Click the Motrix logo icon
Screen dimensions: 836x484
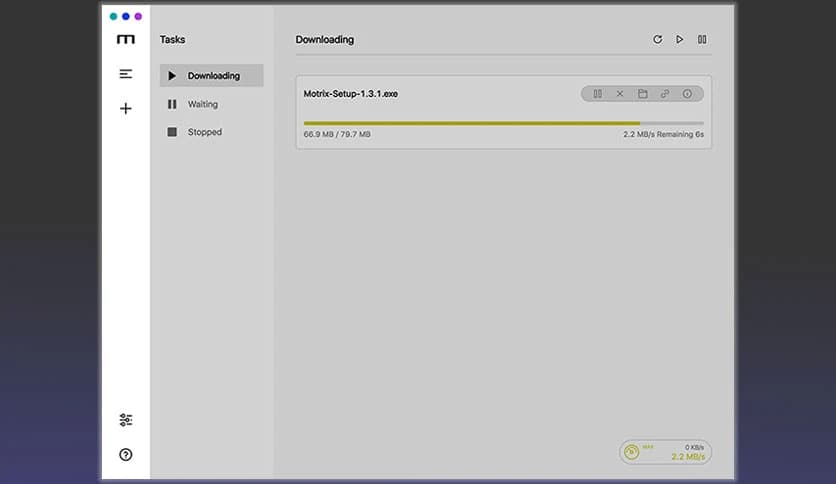(126, 39)
